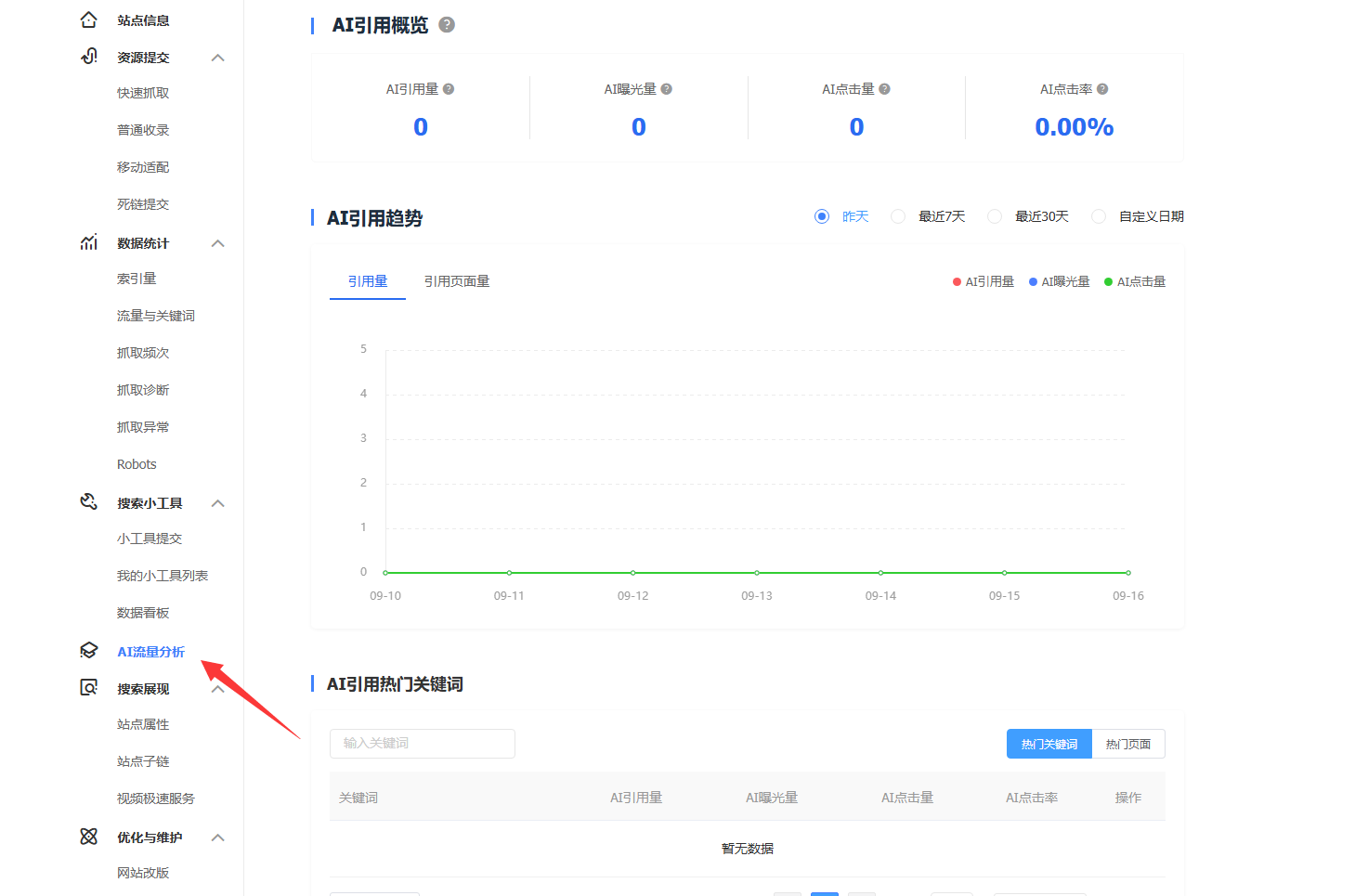Open the 流量与关键词 menu item
Screen dimensions: 1355x896
click(x=156, y=316)
